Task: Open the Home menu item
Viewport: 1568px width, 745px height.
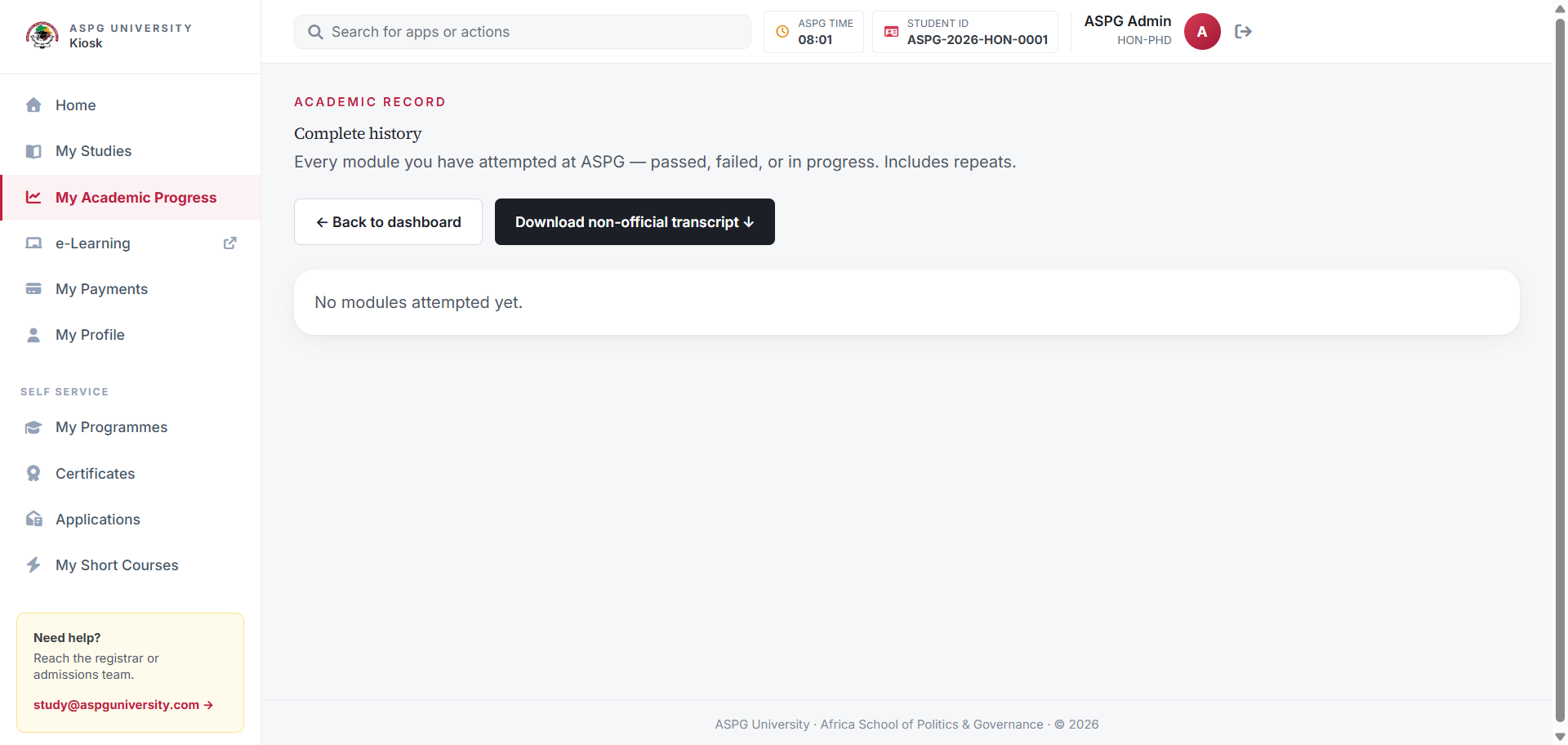Action: [131, 105]
